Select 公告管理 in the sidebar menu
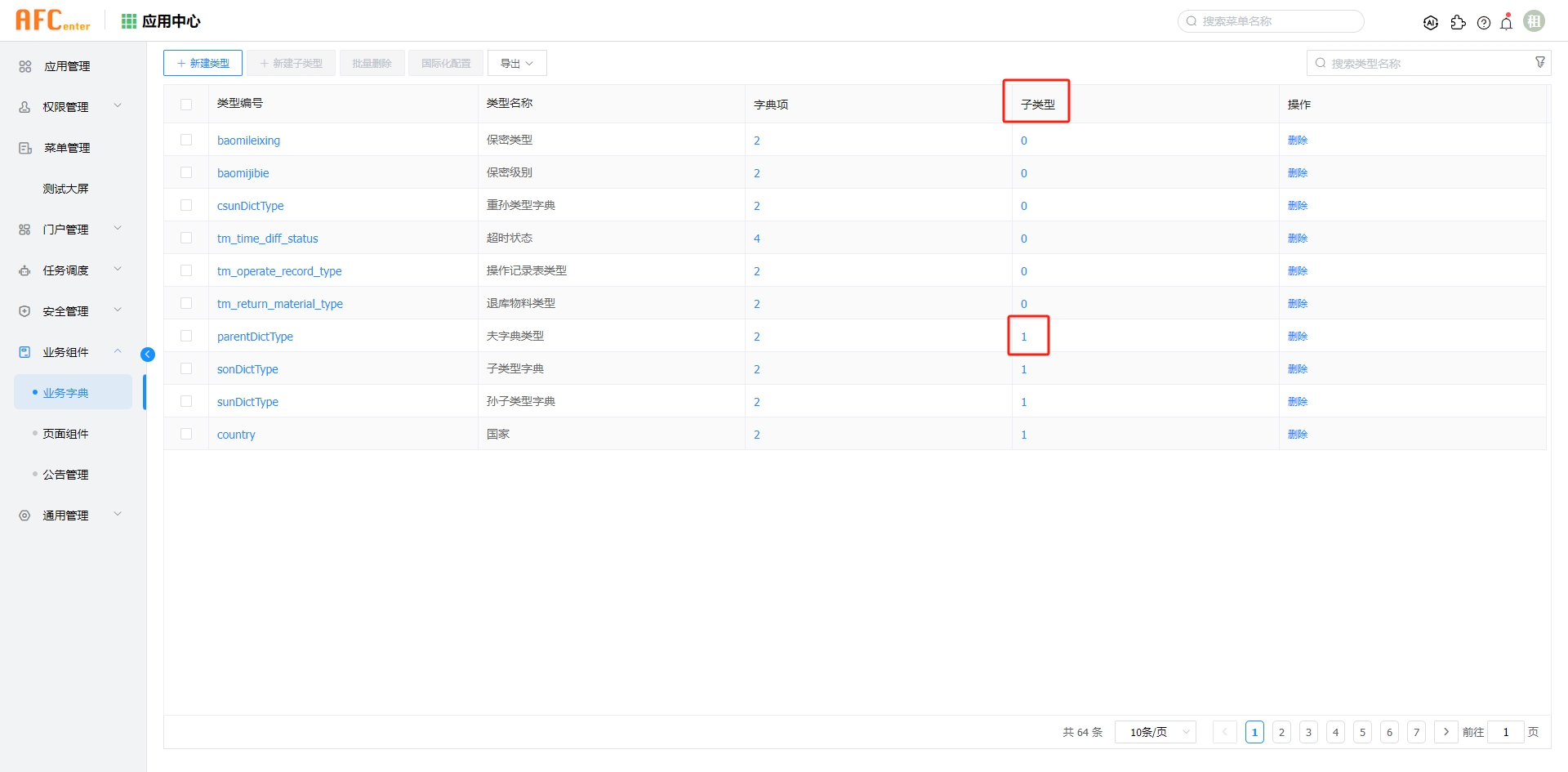This screenshot has height=772, width=1568. (66, 475)
